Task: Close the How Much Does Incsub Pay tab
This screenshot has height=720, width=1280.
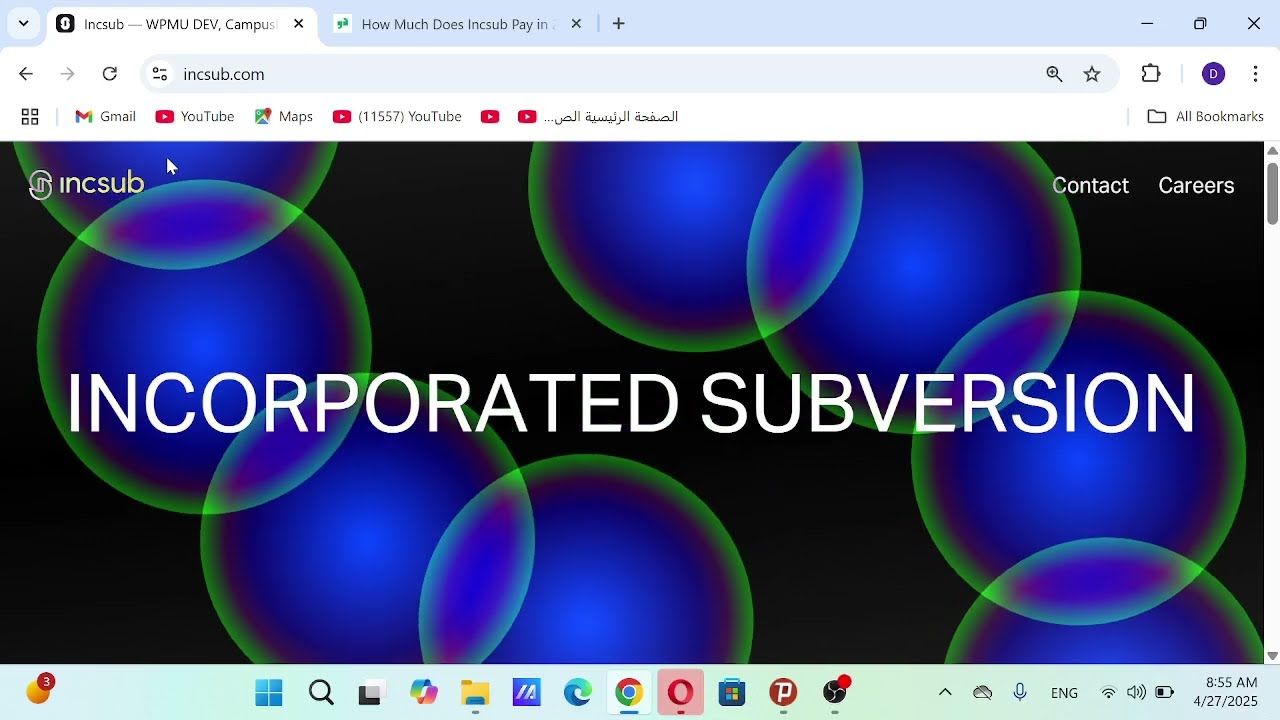Action: coord(576,24)
